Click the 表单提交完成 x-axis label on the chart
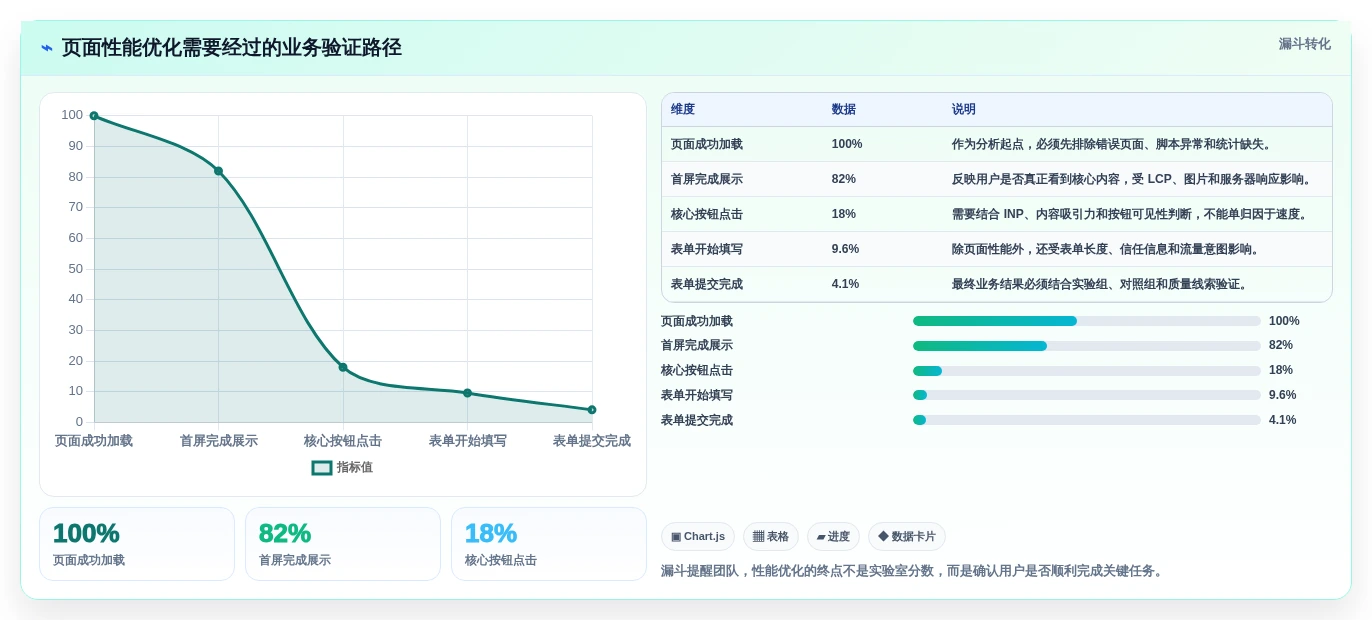This screenshot has width=1372, height=620. [592, 441]
